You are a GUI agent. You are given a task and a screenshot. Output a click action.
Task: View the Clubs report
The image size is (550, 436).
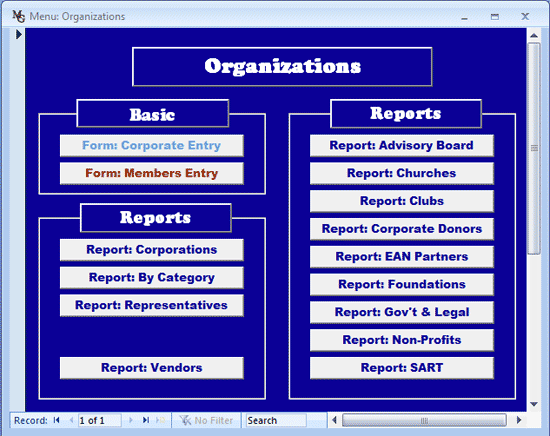tap(402, 201)
